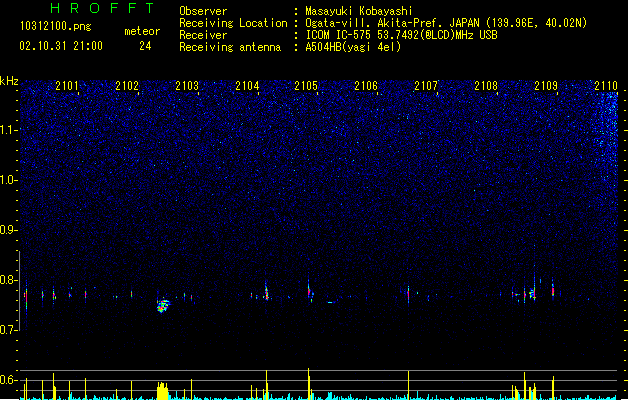This screenshot has width=629, height=400.
Task: Click the 1.1 kHz axis label
Action: [9, 130]
